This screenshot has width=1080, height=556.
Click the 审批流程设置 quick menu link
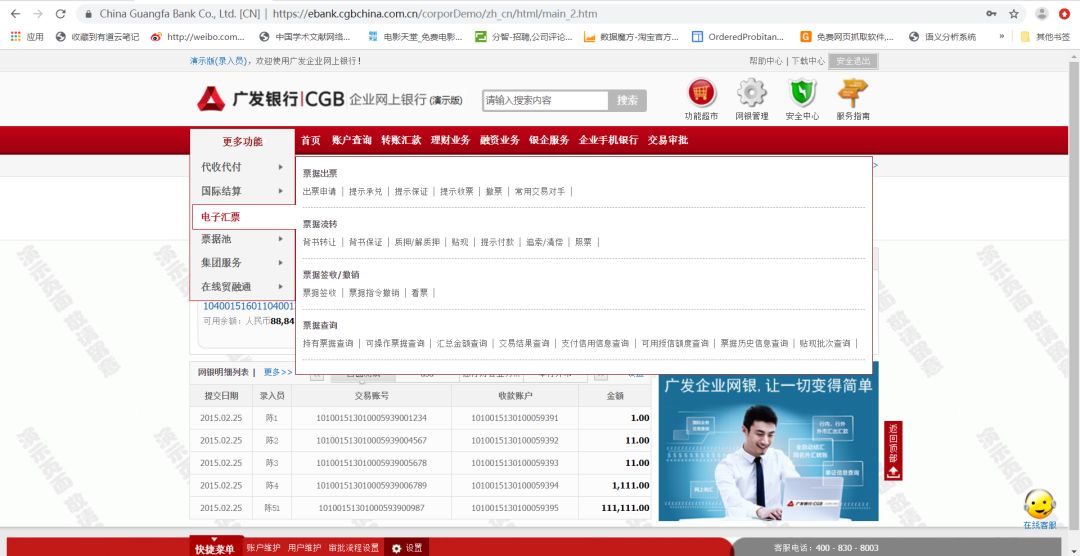(x=354, y=548)
